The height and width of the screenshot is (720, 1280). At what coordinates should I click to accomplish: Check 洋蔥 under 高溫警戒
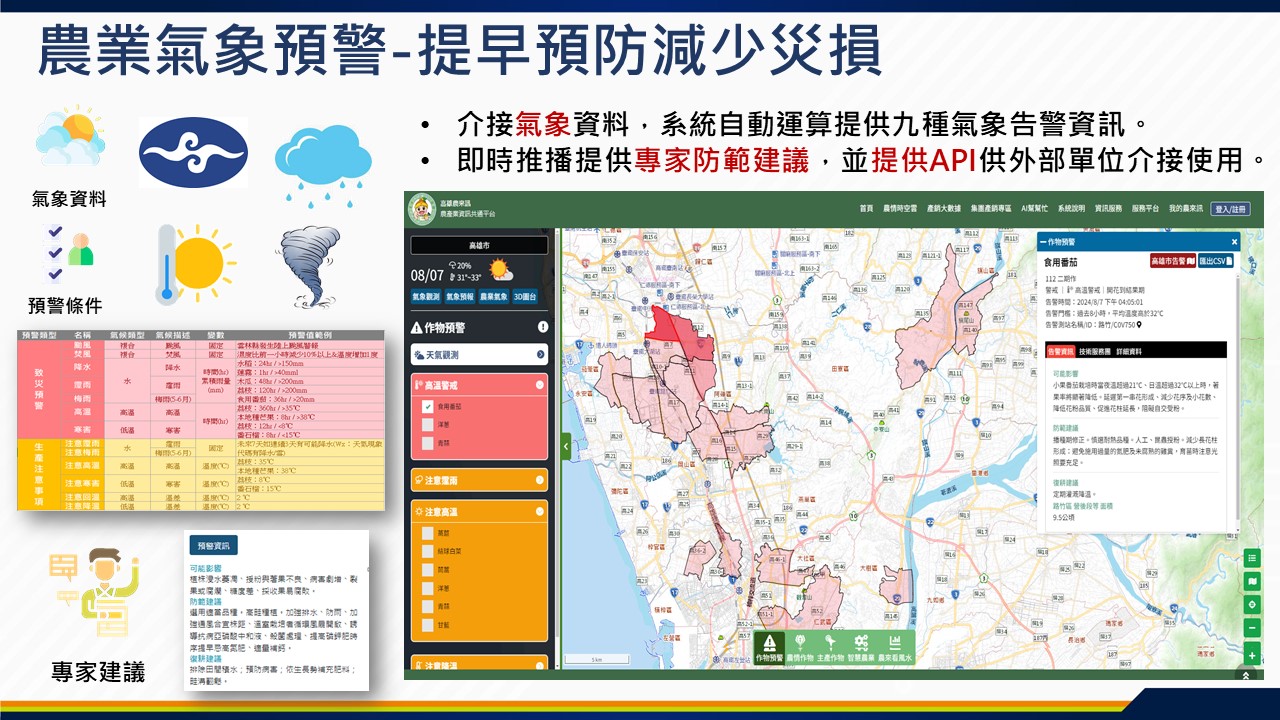pos(427,424)
